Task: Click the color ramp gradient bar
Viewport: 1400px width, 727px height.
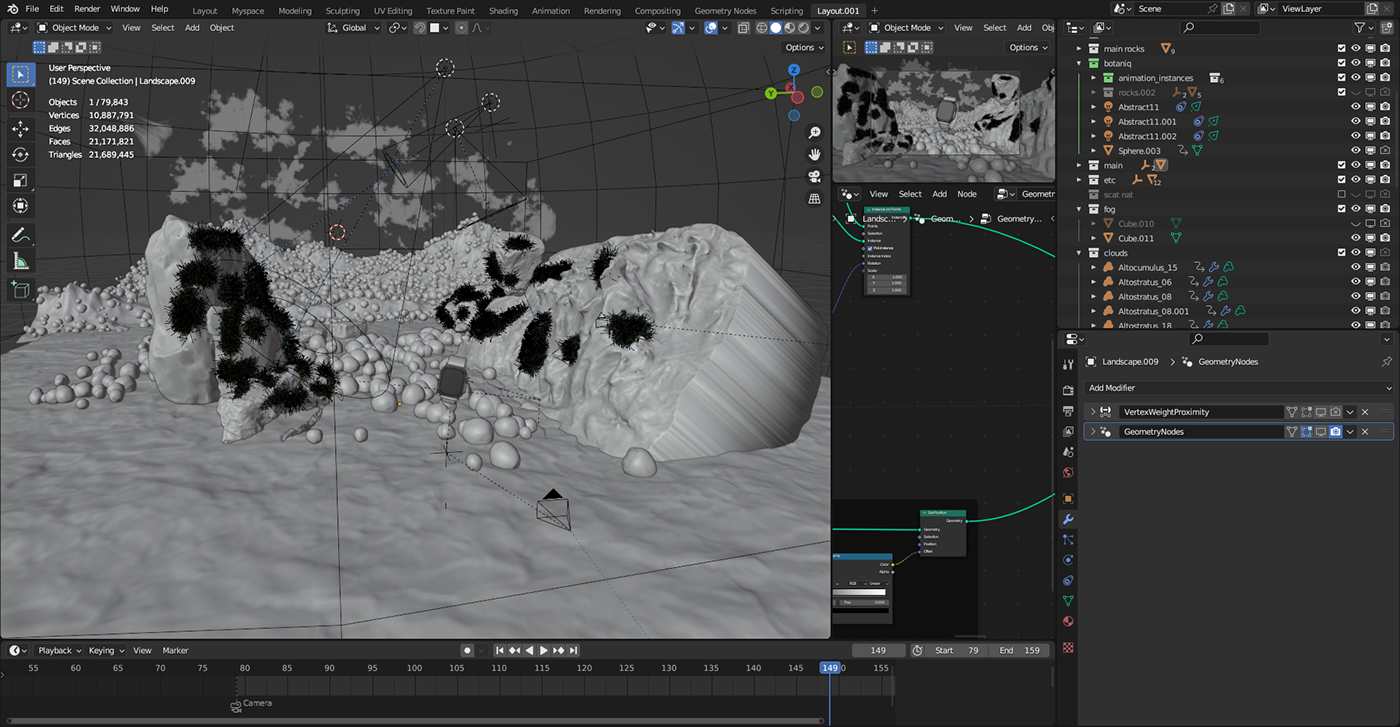Action: tap(859, 592)
